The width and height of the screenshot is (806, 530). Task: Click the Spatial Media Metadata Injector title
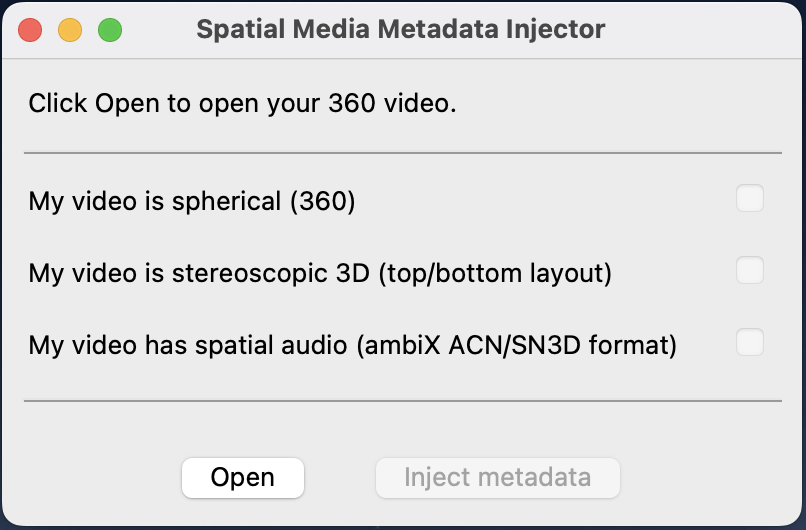(x=400, y=29)
